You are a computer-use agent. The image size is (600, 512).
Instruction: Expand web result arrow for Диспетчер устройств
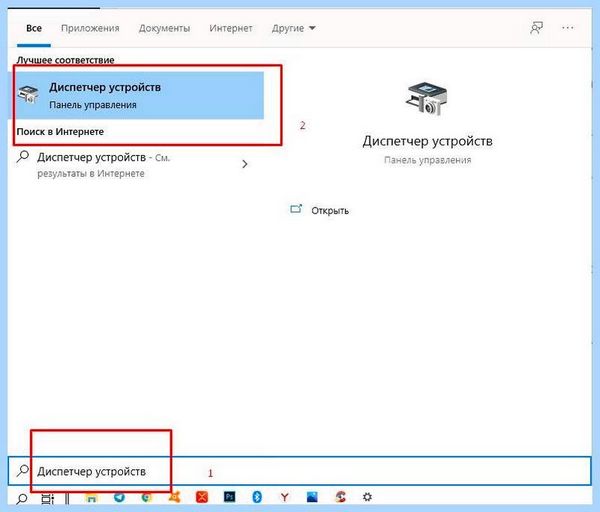pos(245,164)
